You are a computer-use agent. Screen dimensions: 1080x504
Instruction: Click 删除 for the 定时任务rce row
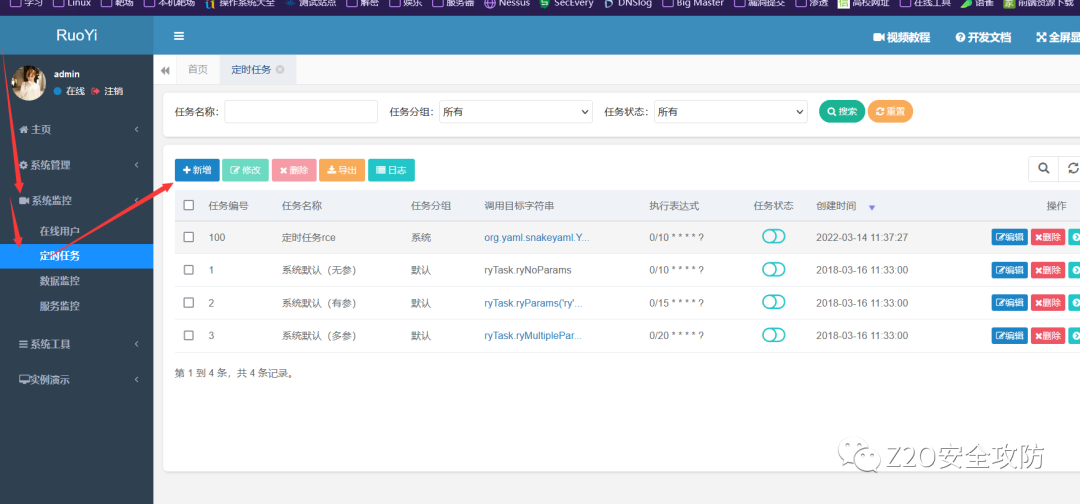(1048, 238)
